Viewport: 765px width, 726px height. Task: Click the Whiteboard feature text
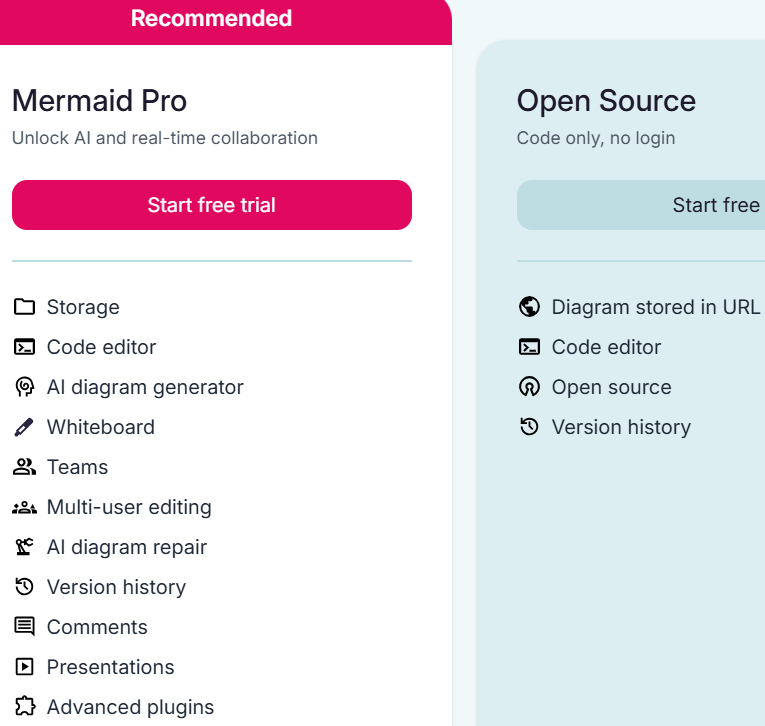point(101,427)
